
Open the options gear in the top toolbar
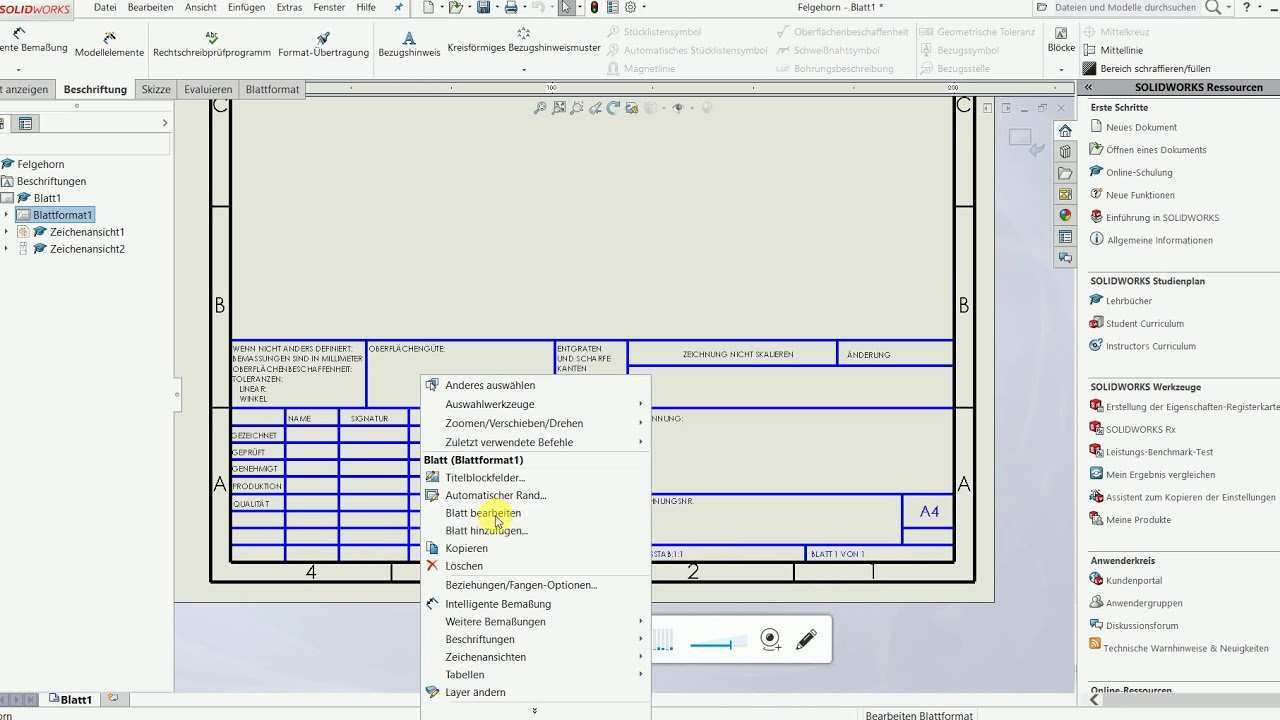coord(631,8)
